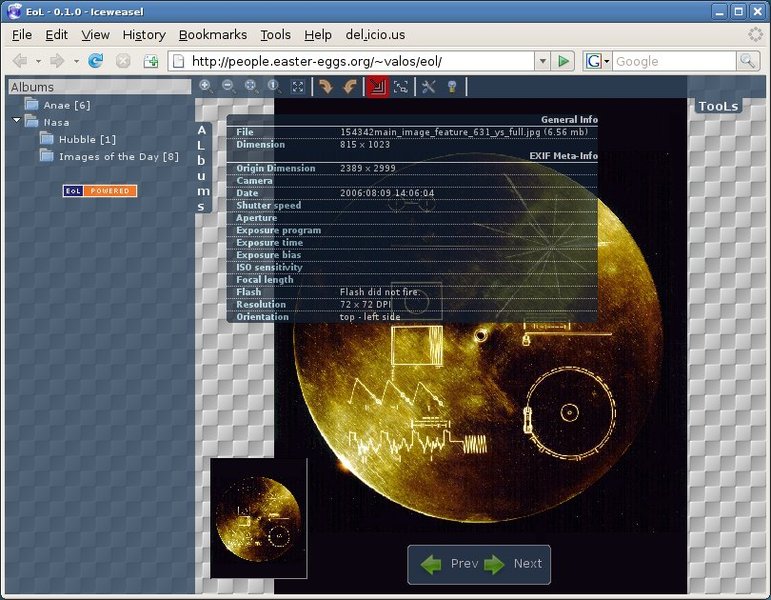771x600 pixels.
Task: Collapse the Nasa album tree node
Action: pyautogui.click(x=17, y=120)
